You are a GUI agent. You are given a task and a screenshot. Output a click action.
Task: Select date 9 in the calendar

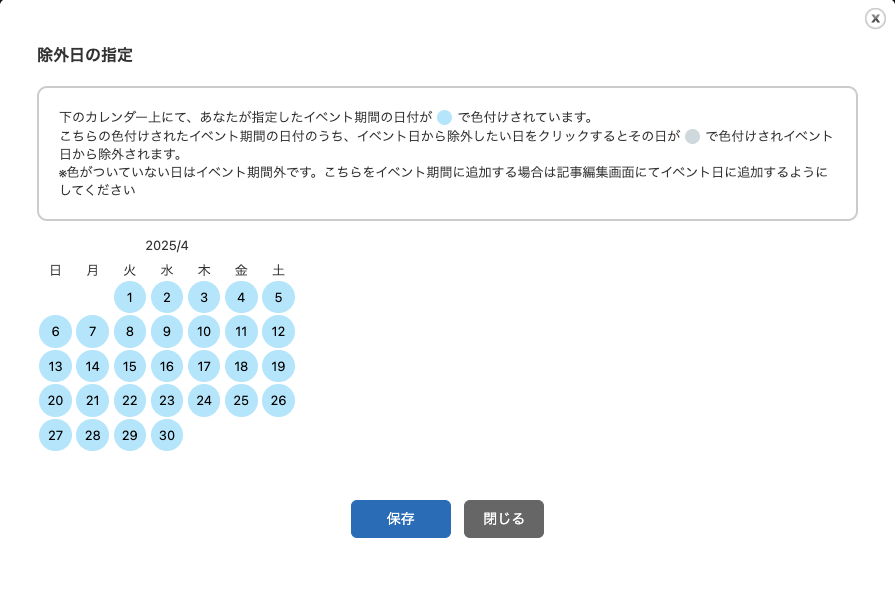coord(167,331)
